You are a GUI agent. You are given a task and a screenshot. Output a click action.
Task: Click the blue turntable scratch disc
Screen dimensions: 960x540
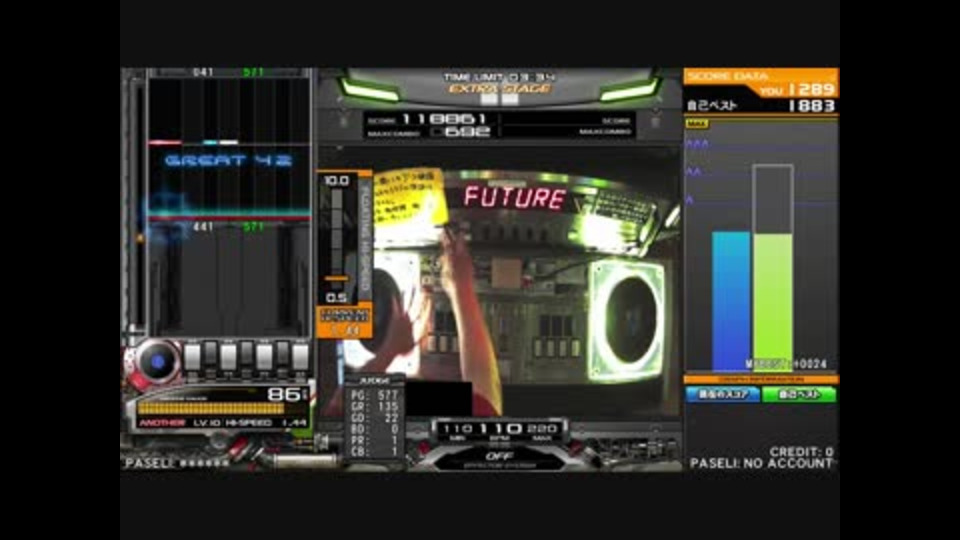pos(157,361)
